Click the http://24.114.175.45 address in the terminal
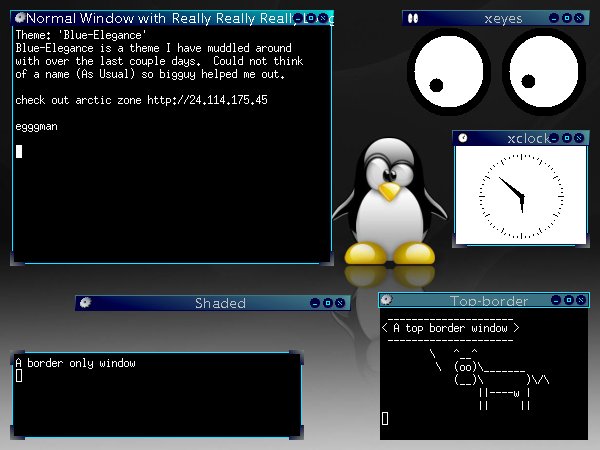 tap(207, 100)
